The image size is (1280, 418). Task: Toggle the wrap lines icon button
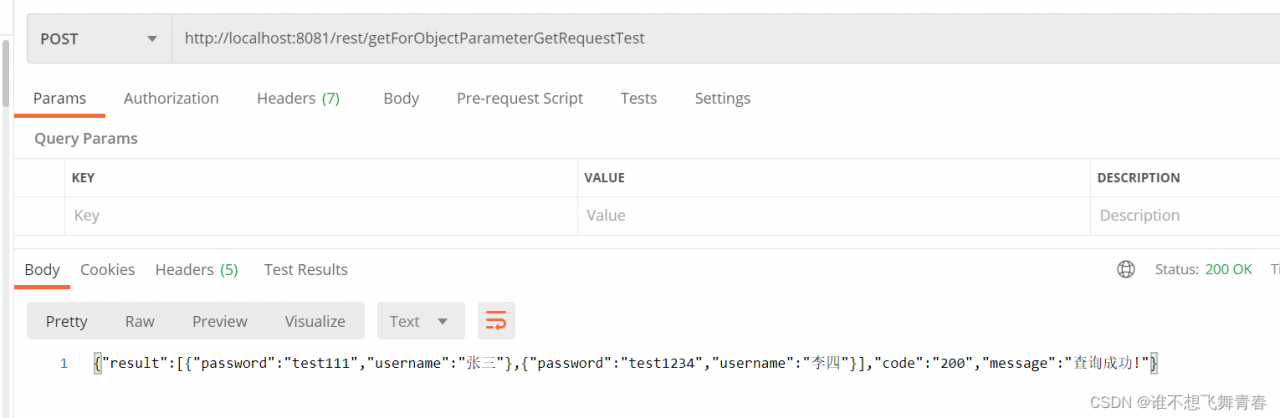point(496,321)
